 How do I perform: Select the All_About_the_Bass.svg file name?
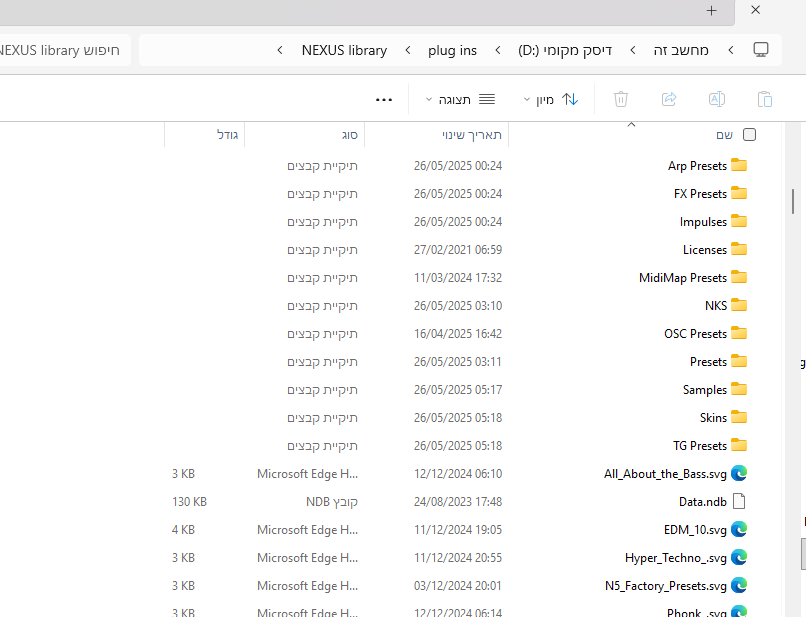665,473
